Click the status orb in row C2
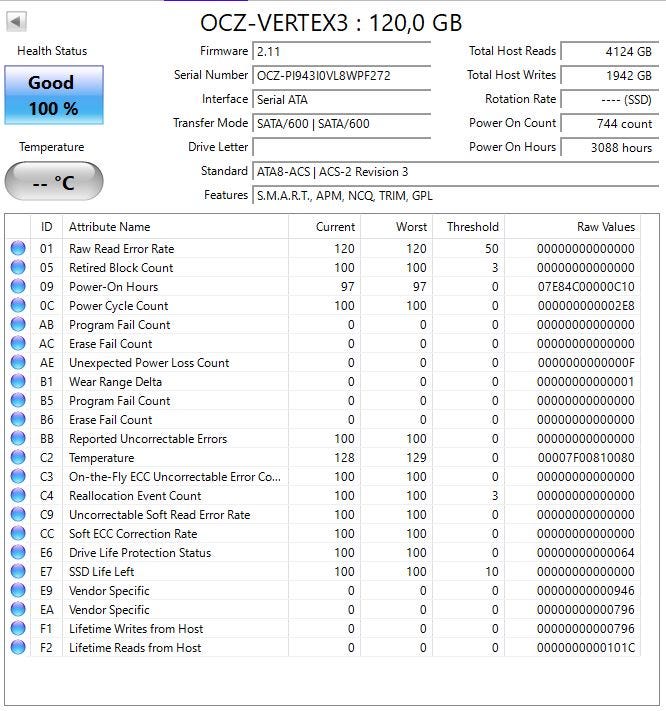This screenshot has height=711, width=666. (x=18, y=458)
